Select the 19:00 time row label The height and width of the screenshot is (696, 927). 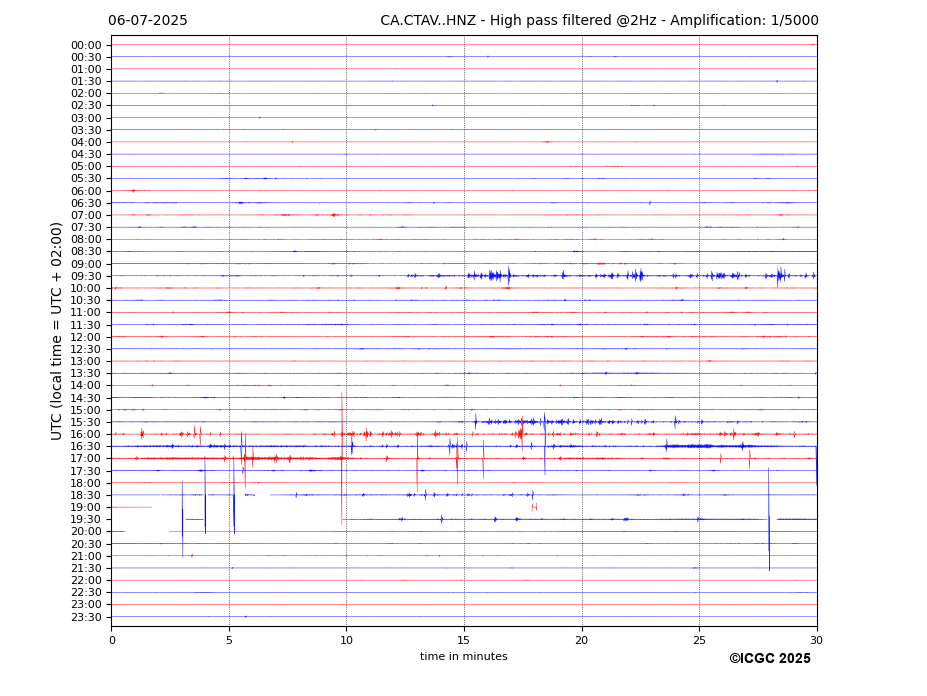click(86, 507)
